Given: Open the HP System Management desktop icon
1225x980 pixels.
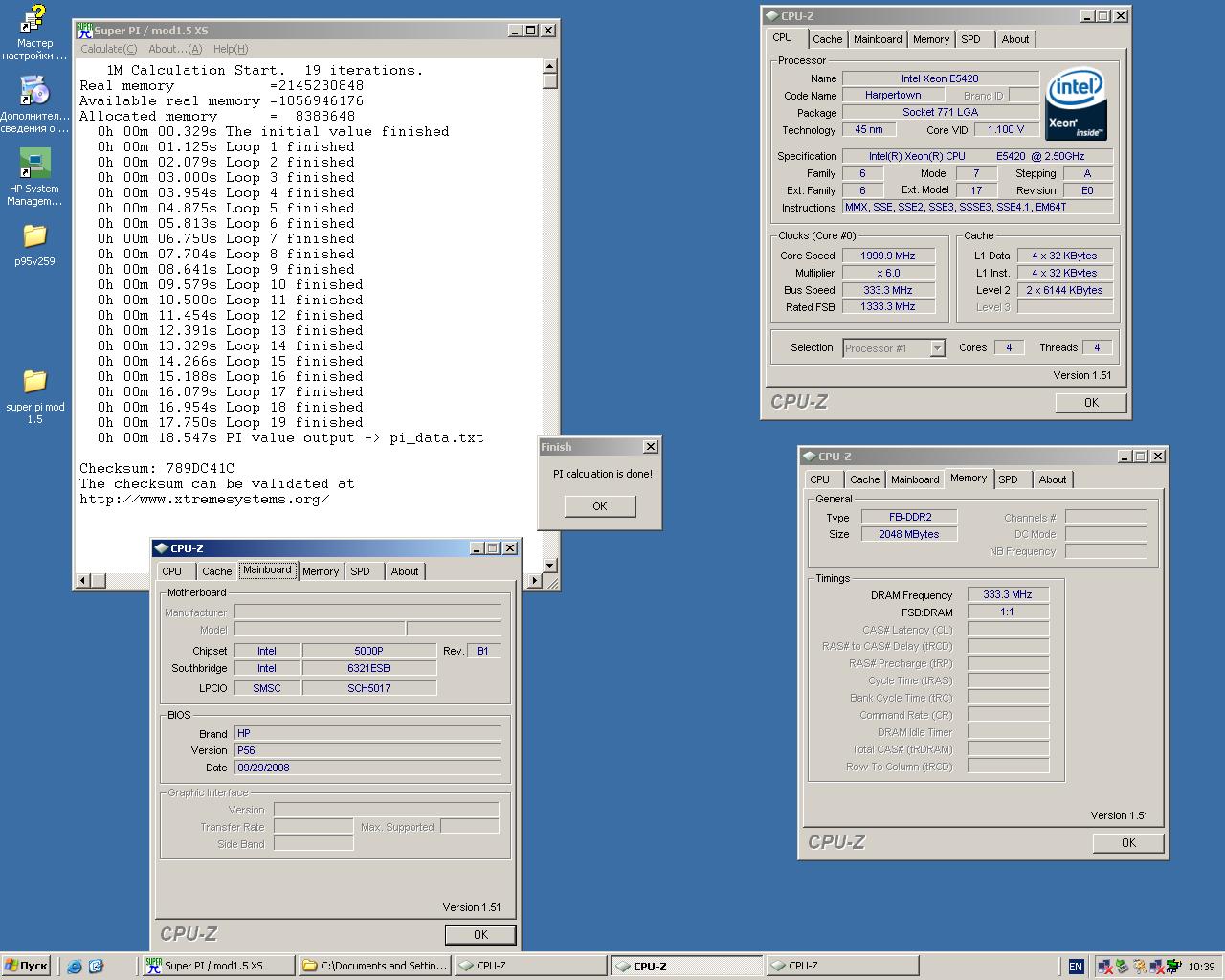Looking at the screenshot, I should (x=34, y=178).
